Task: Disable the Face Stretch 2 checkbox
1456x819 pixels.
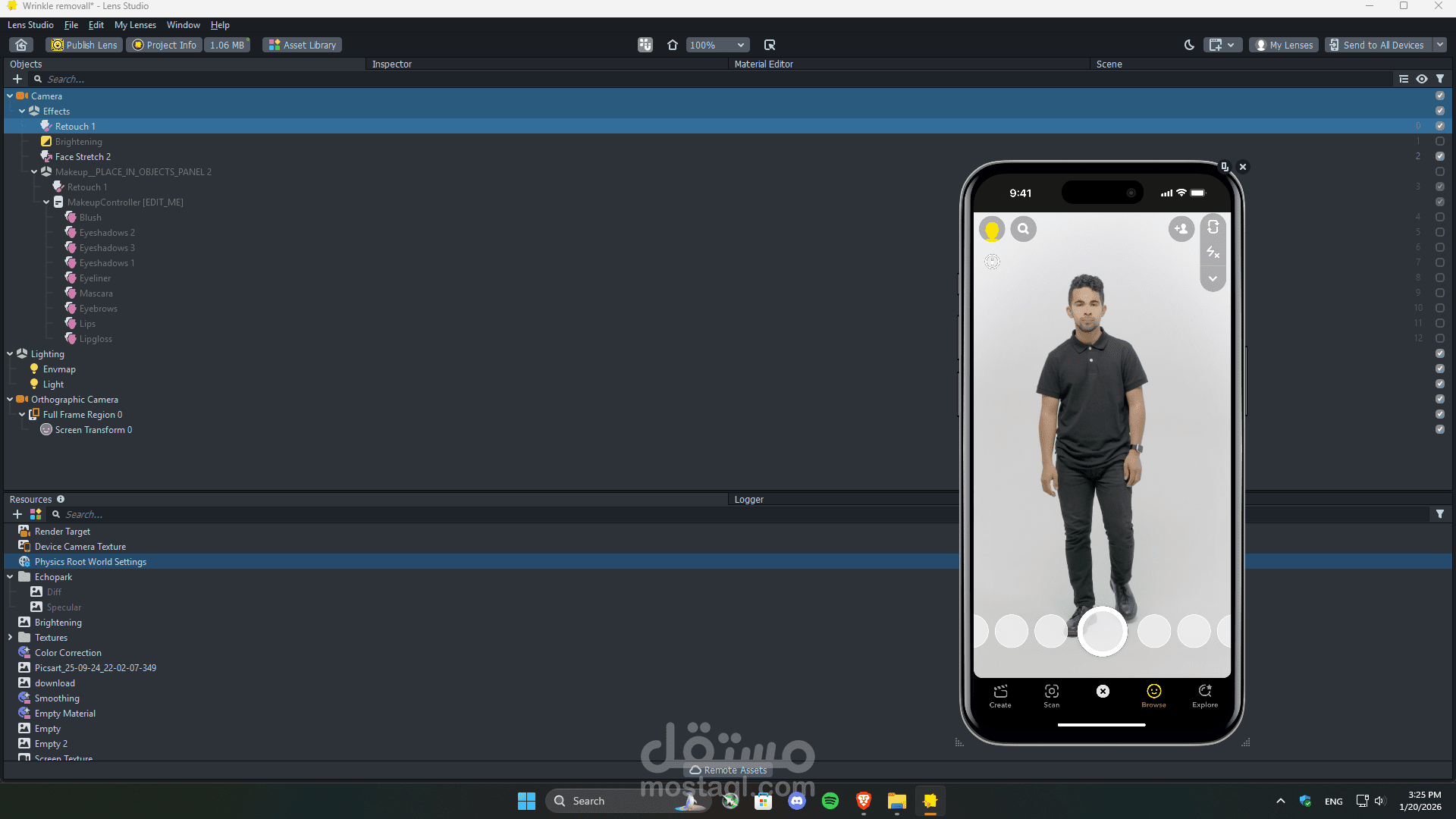Action: point(1439,156)
